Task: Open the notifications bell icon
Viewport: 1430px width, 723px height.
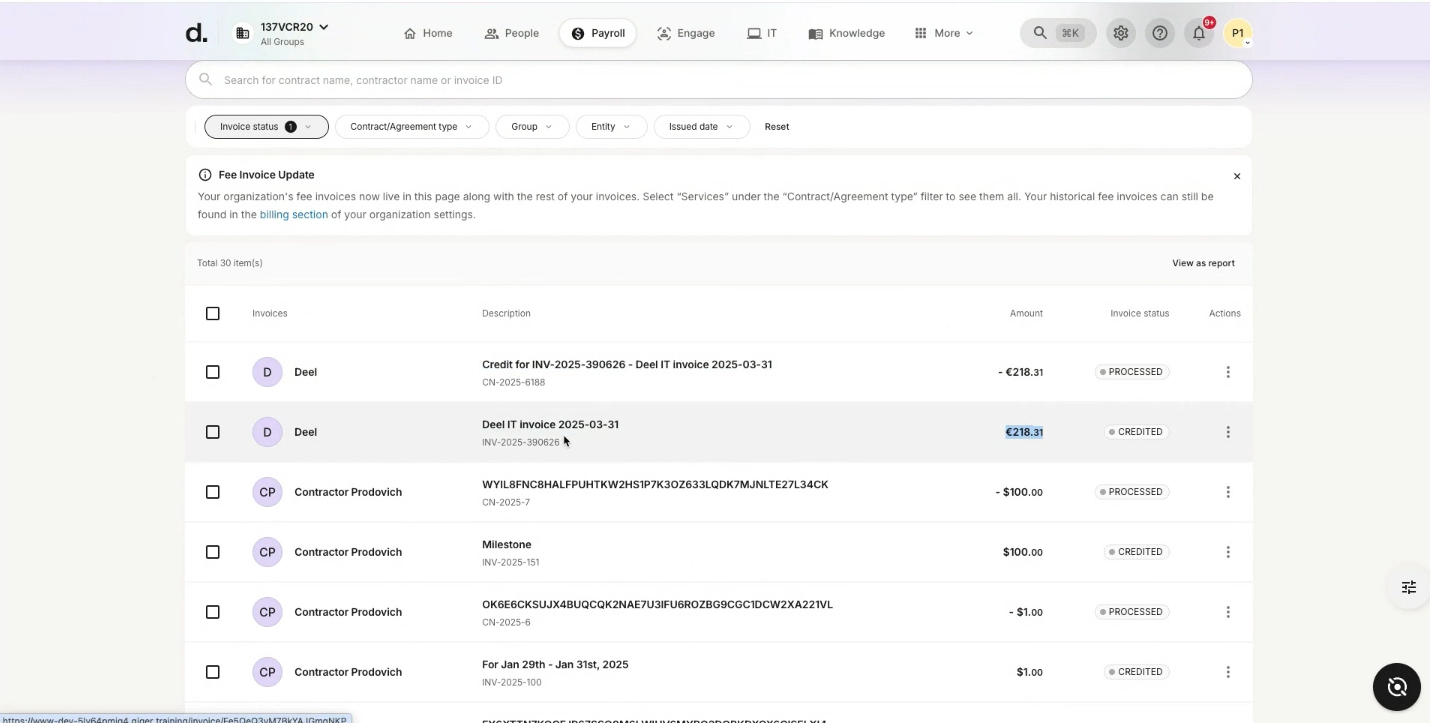Action: pos(1199,33)
